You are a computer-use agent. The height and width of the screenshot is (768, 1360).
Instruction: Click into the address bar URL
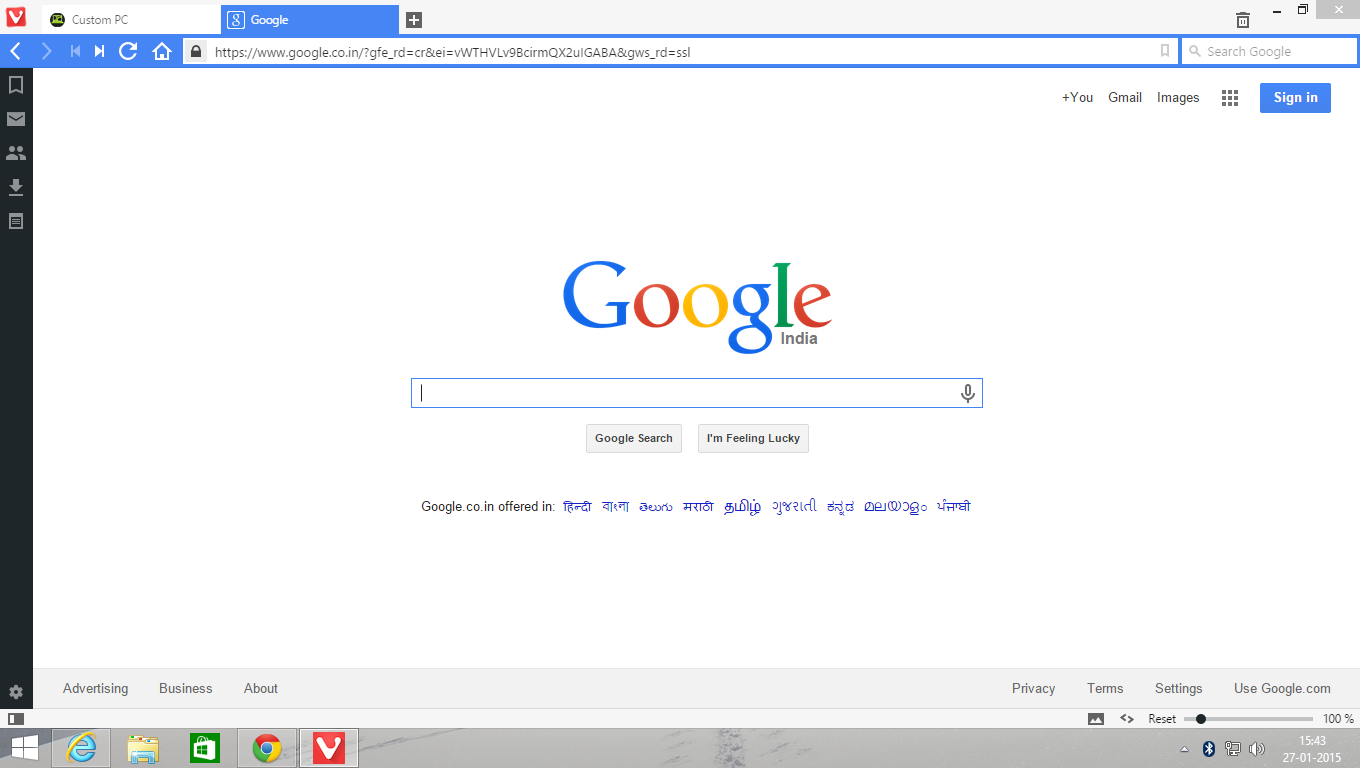tap(680, 51)
